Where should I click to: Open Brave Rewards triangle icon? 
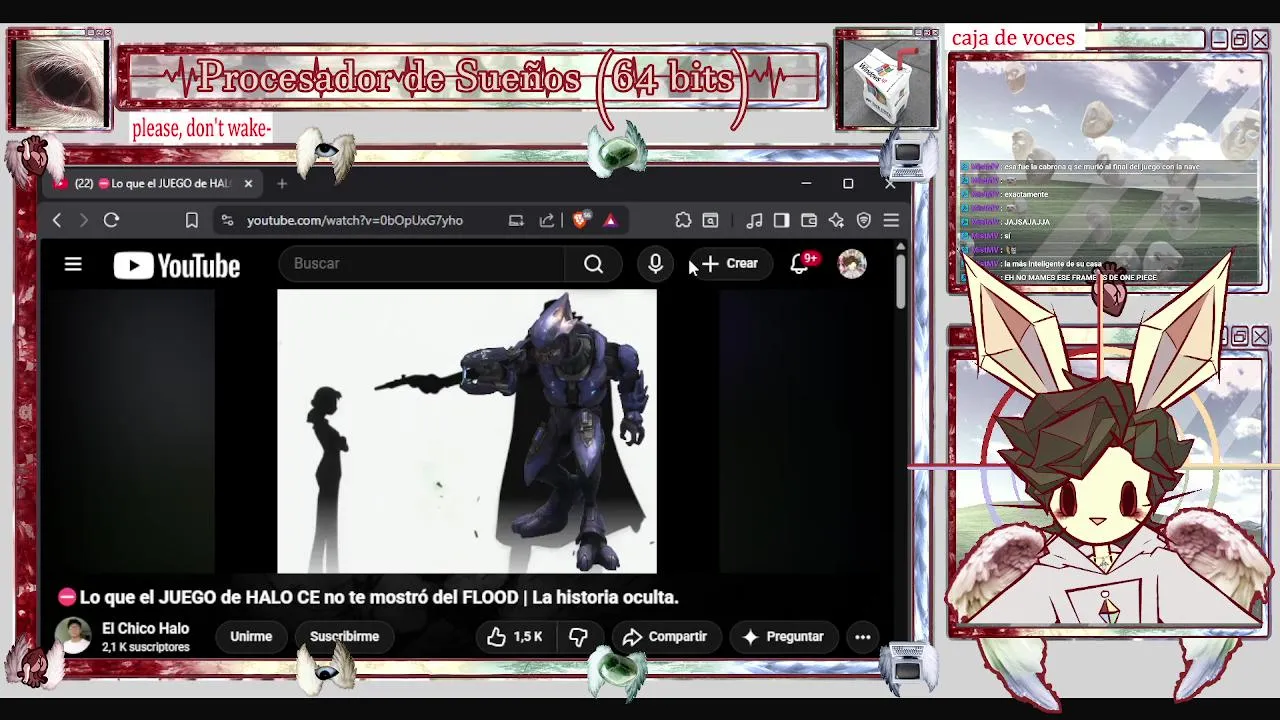[610, 220]
